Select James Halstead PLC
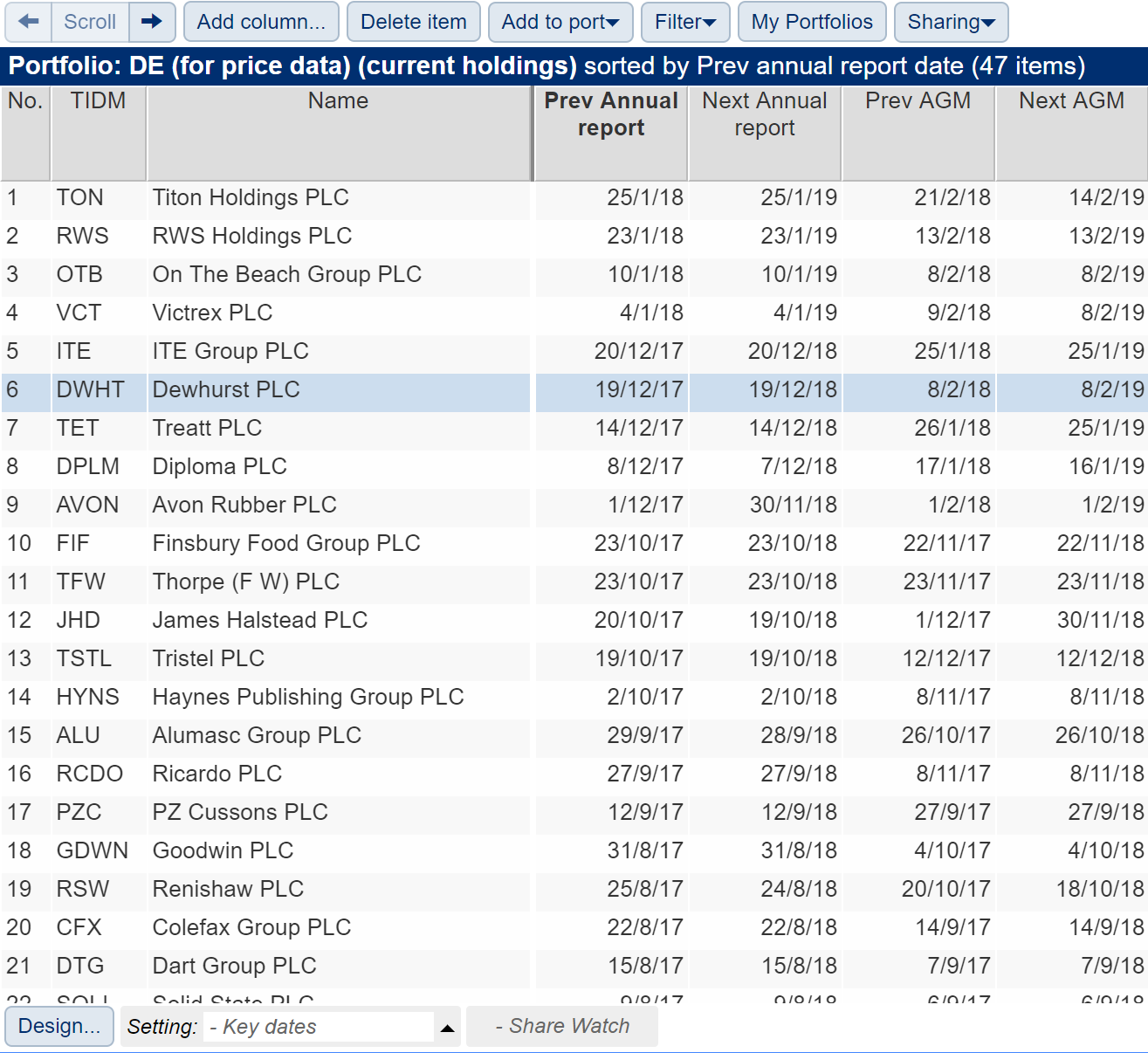 tap(260, 620)
